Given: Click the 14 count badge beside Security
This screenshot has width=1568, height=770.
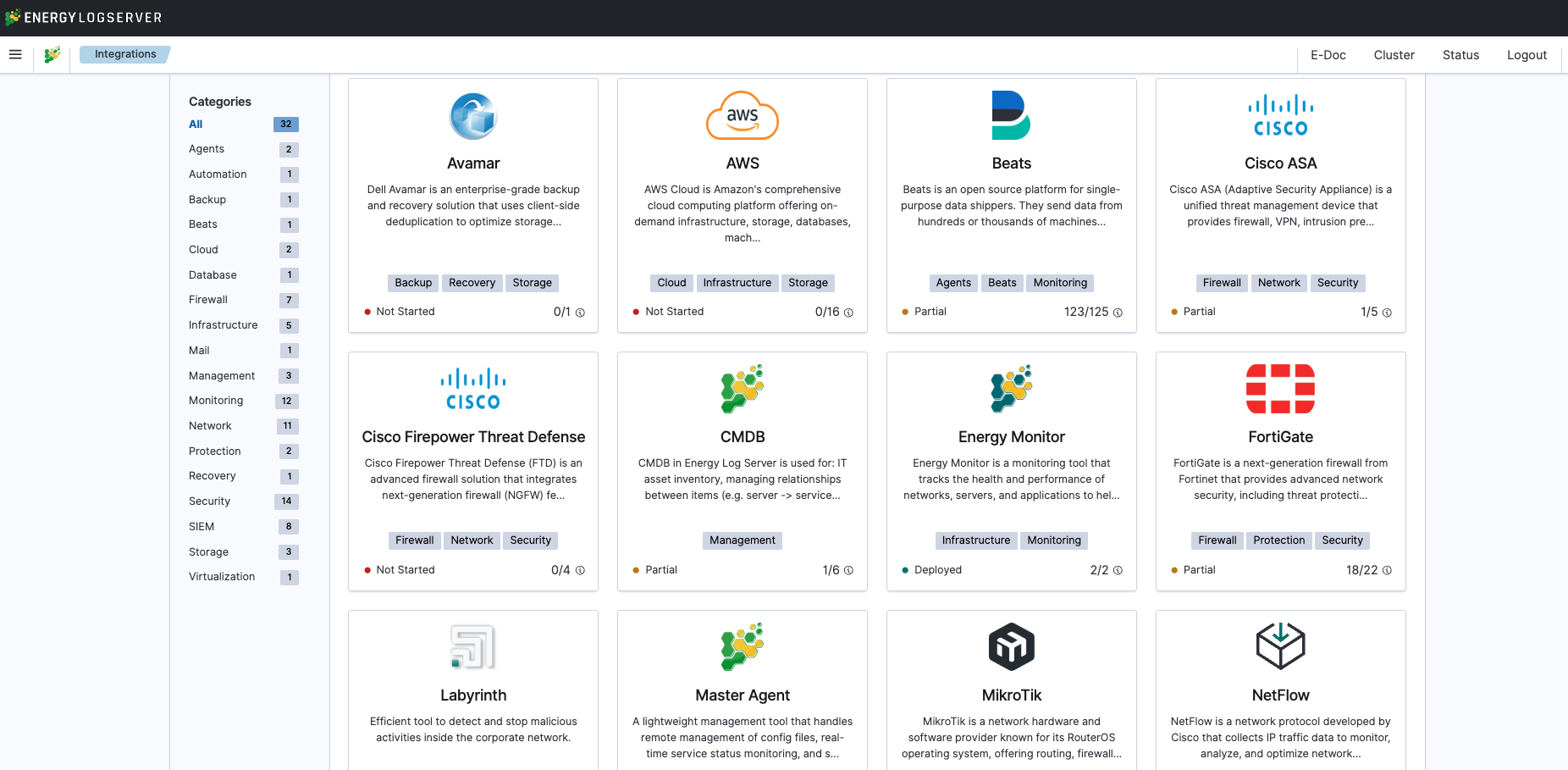Looking at the screenshot, I should (x=286, y=501).
